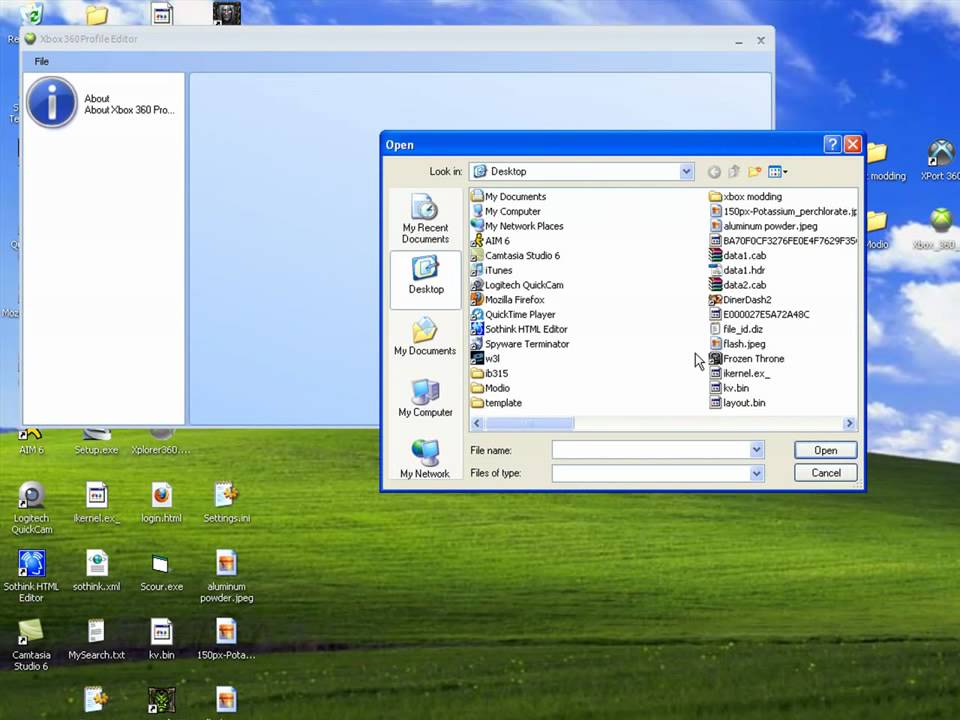960x720 pixels.
Task: Go back to last folder visited
Action: (x=714, y=172)
